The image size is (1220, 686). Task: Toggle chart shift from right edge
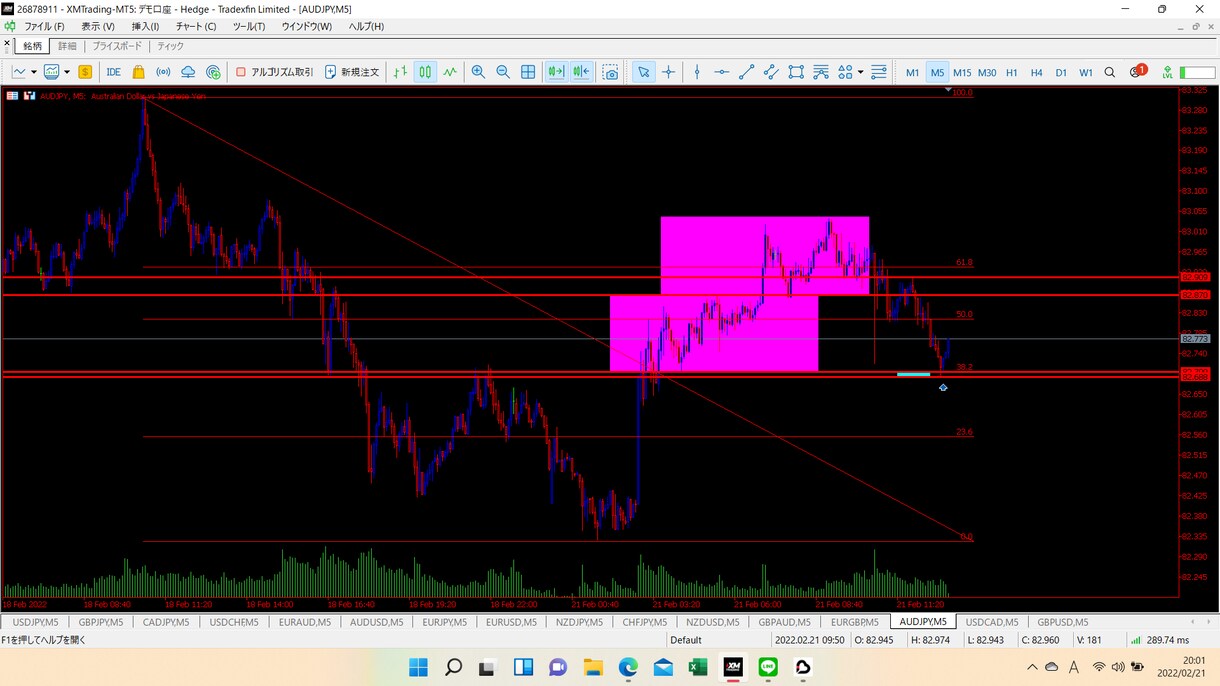click(581, 72)
